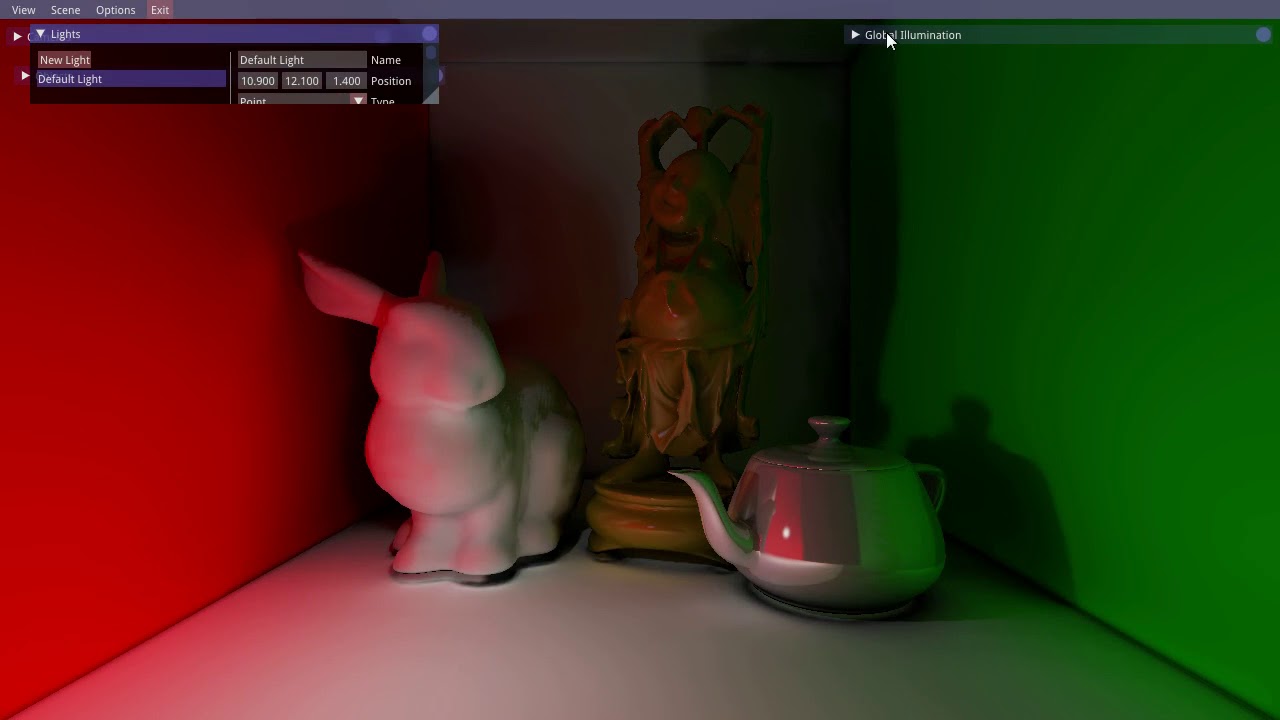Open the View menu

(x=23, y=10)
